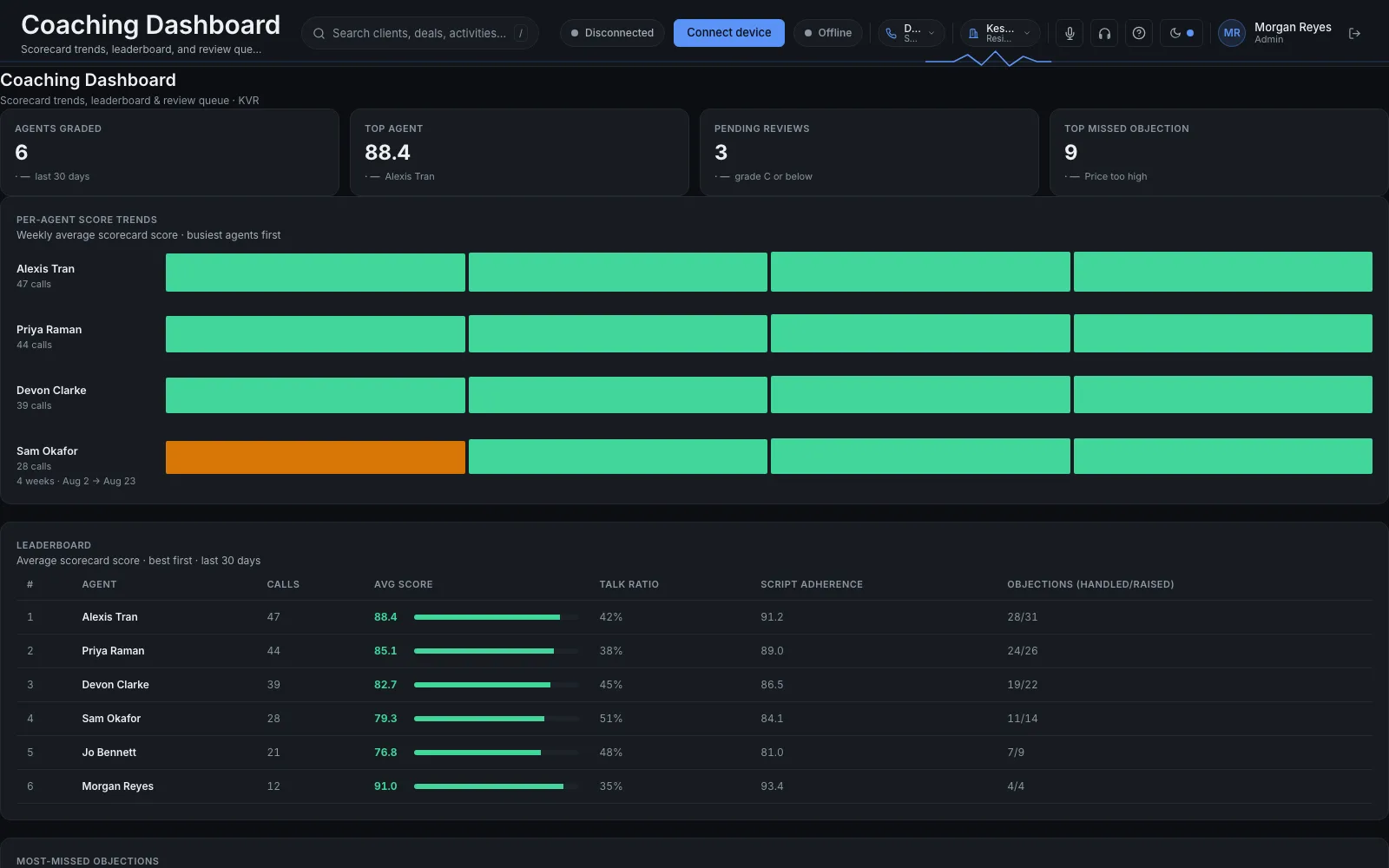Image resolution: width=1389 pixels, height=868 pixels.
Task: Sort leaderboard by the Avg Score header
Action: click(403, 584)
